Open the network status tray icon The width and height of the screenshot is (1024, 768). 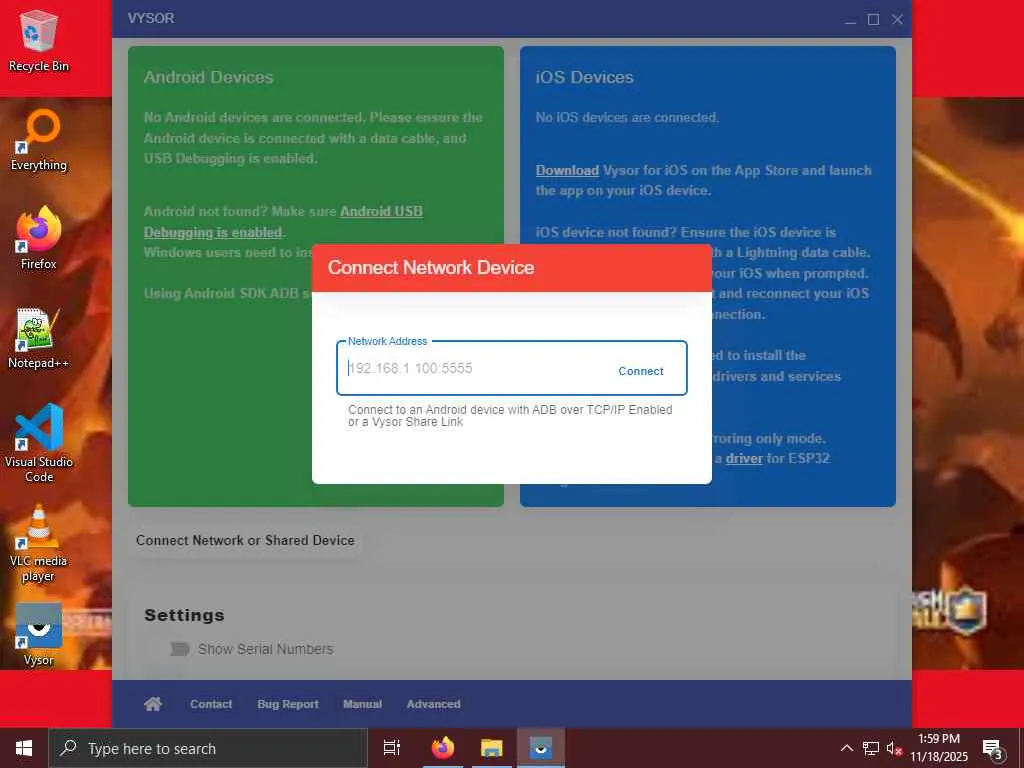pyautogui.click(x=871, y=748)
